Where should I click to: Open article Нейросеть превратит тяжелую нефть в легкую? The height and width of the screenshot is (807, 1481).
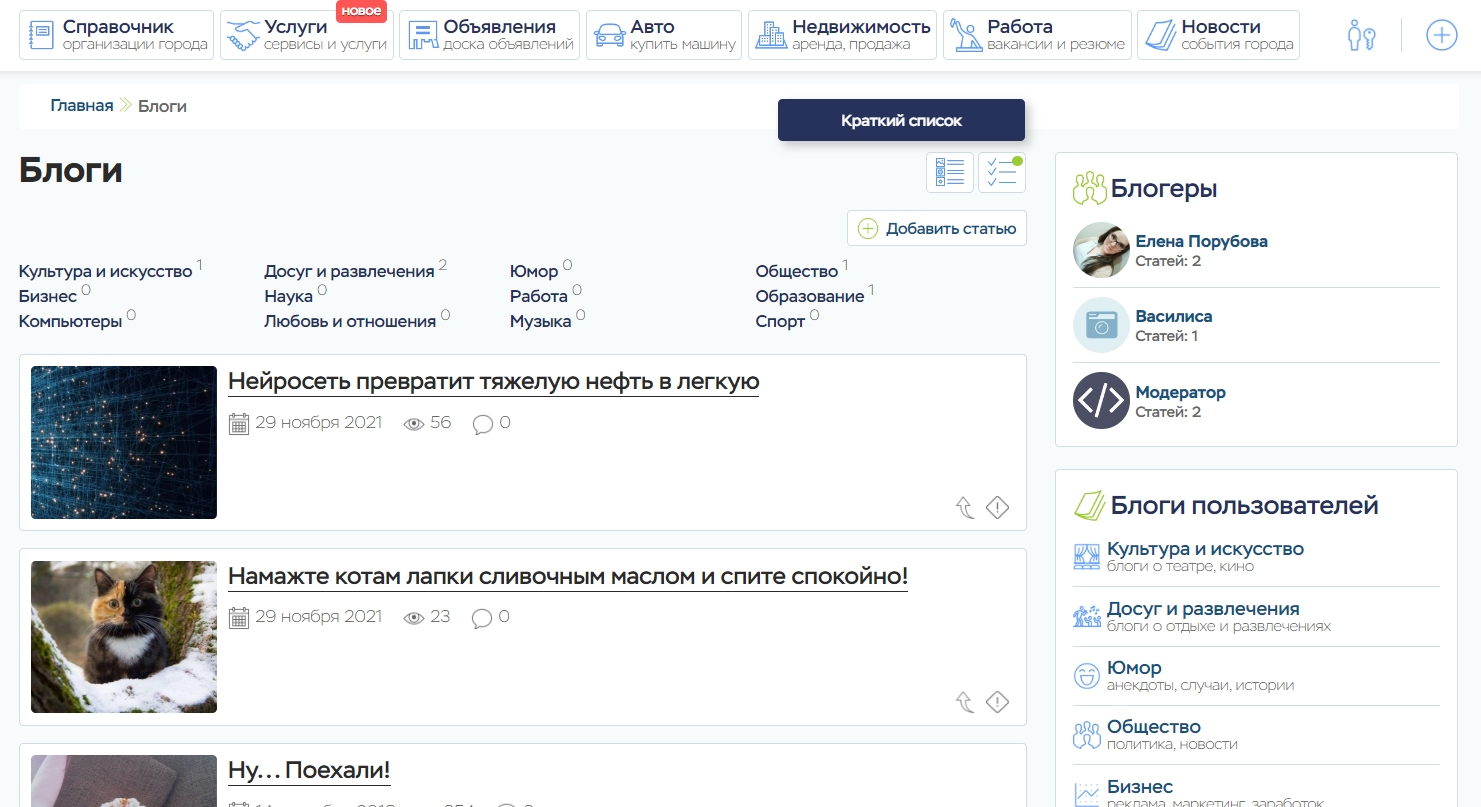click(493, 381)
